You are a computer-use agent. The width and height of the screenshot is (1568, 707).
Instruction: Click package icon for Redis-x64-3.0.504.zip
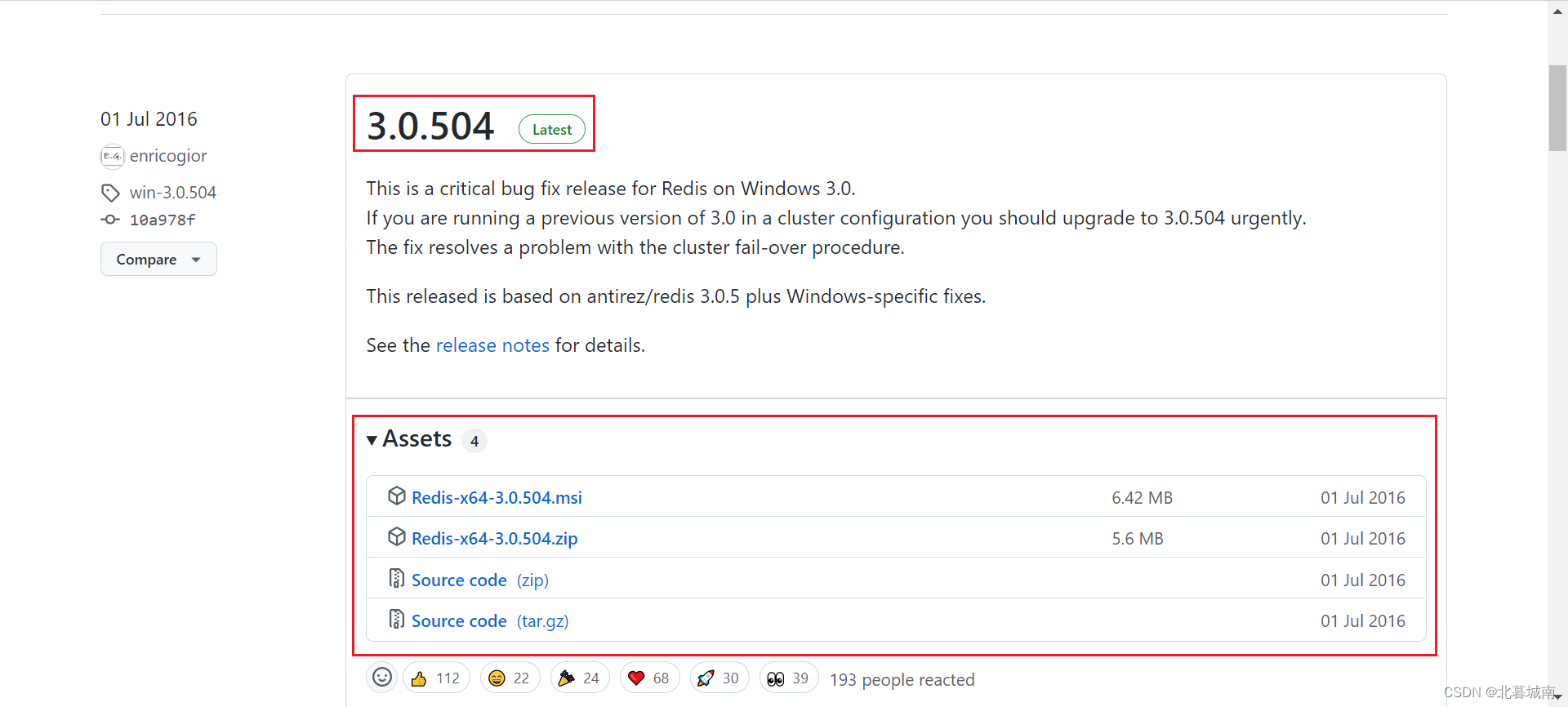[397, 537]
